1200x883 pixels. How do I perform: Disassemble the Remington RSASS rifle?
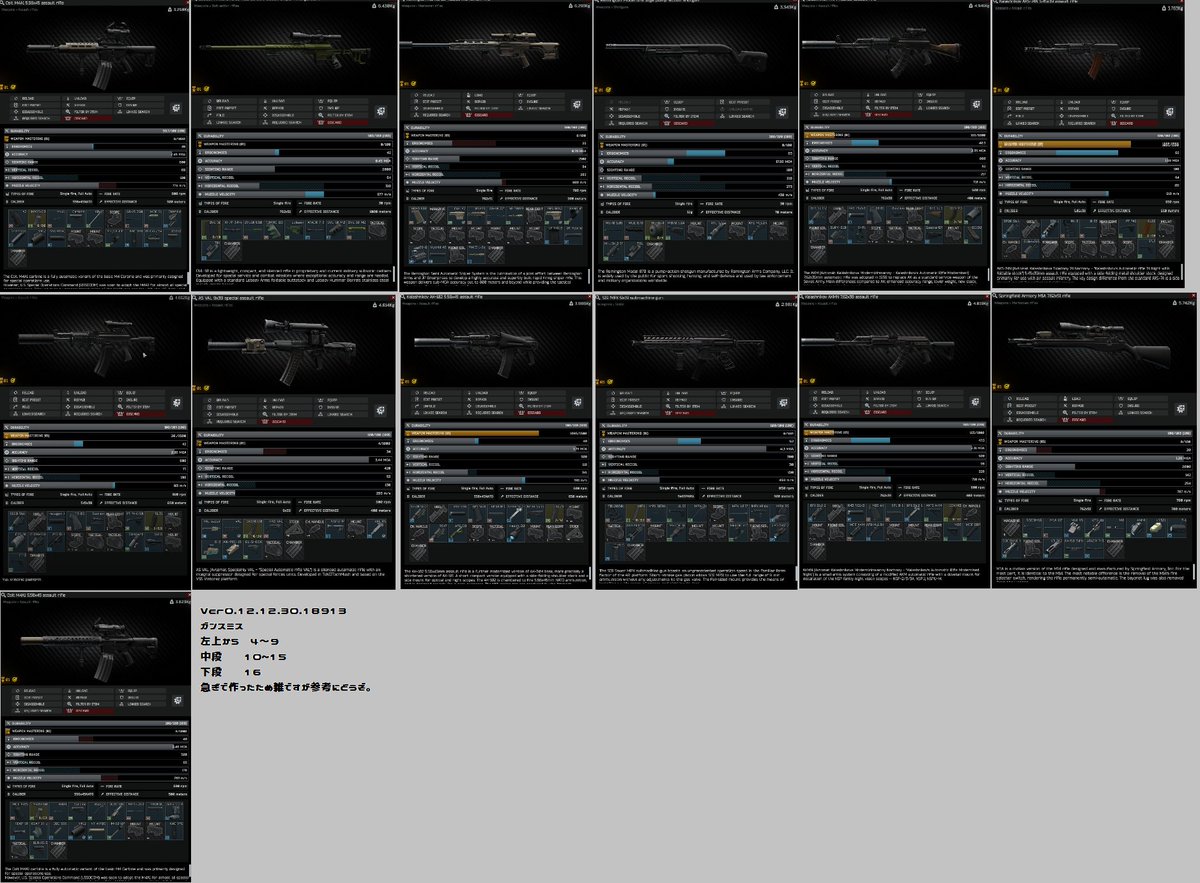click(436, 108)
